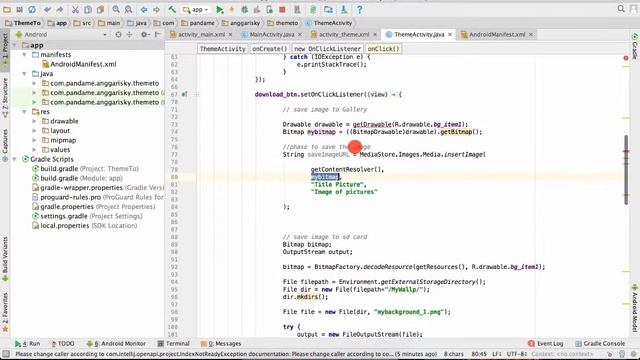Click the red error indicator in gutter
The image size is (640, 360).
(x=626, y=58)
